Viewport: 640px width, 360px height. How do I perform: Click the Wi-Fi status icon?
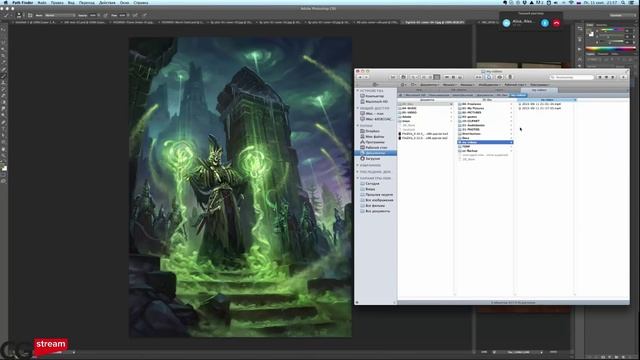pos(571,2)
